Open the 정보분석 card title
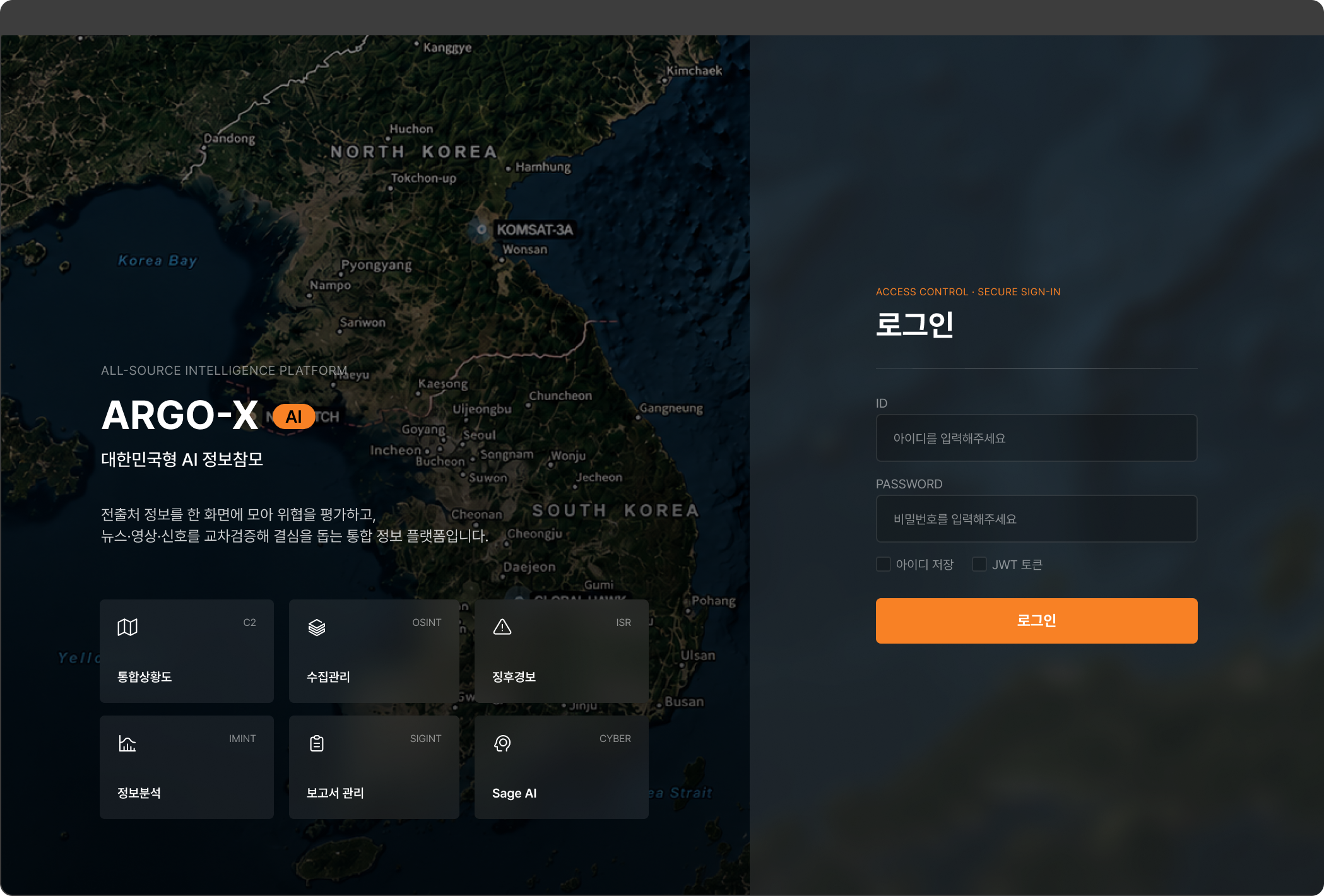Viewport: 1324px width, 896px height. [139, 793]
